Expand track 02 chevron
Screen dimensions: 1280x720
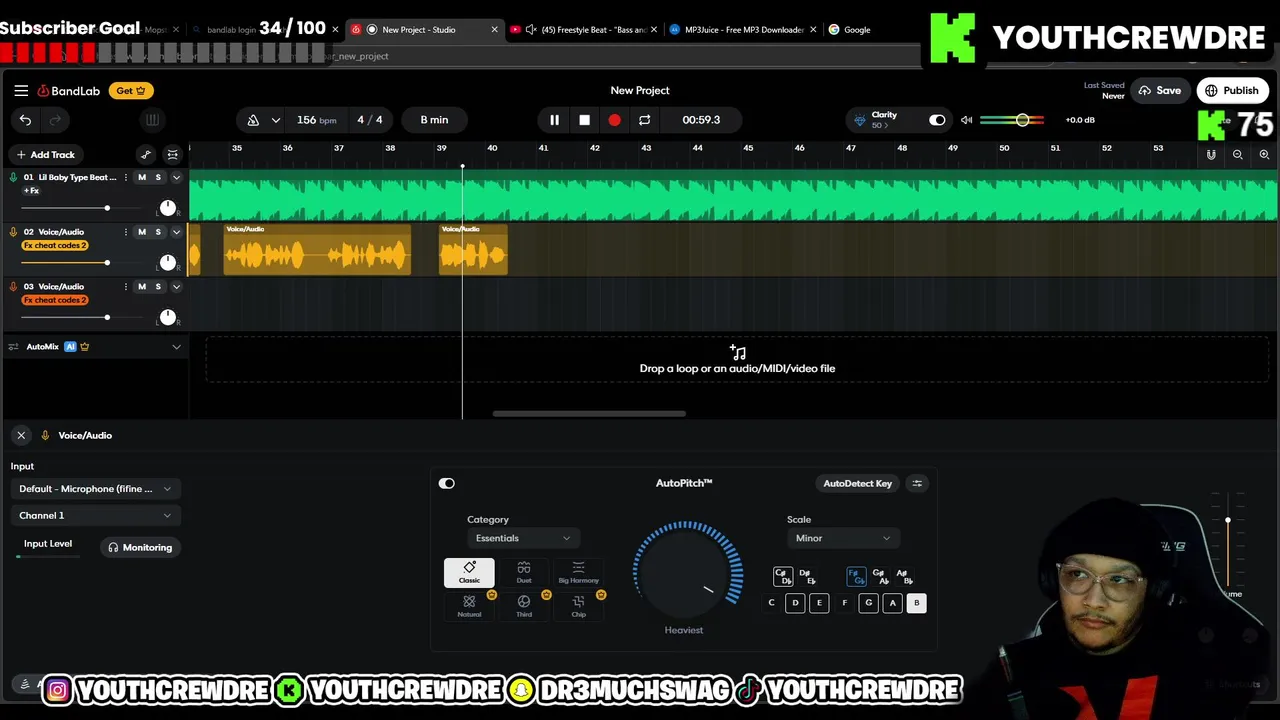pos(176,232)
